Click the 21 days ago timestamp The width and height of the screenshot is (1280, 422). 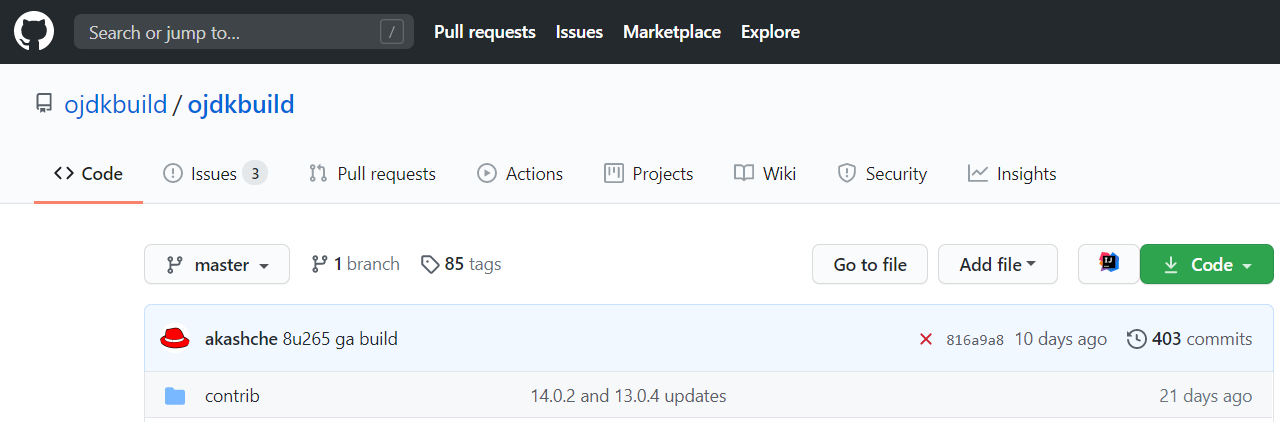point(1206,396)
